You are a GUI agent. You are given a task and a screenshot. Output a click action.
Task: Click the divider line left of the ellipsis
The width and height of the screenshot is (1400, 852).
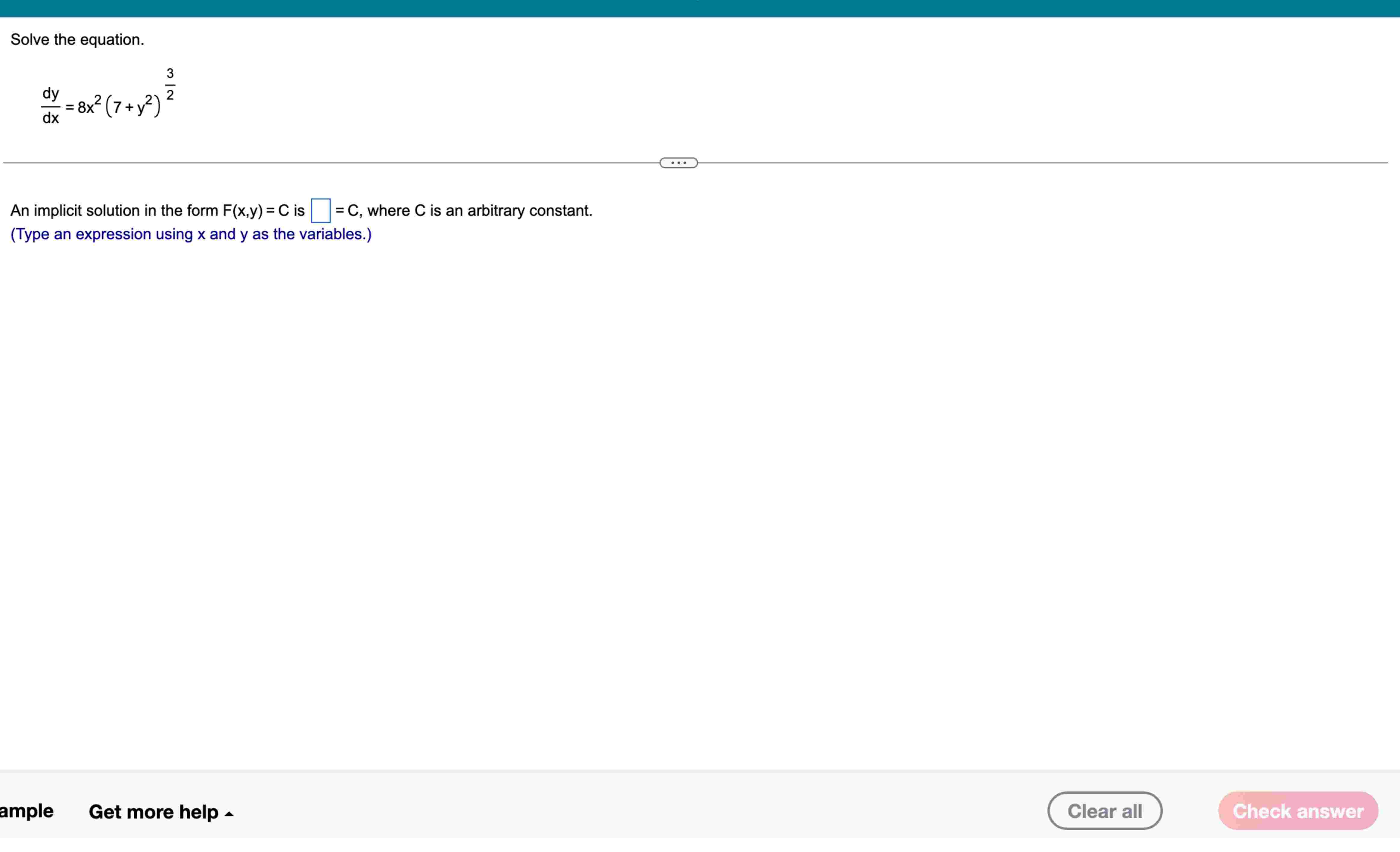pyautogui.click(x=330, y=163)
